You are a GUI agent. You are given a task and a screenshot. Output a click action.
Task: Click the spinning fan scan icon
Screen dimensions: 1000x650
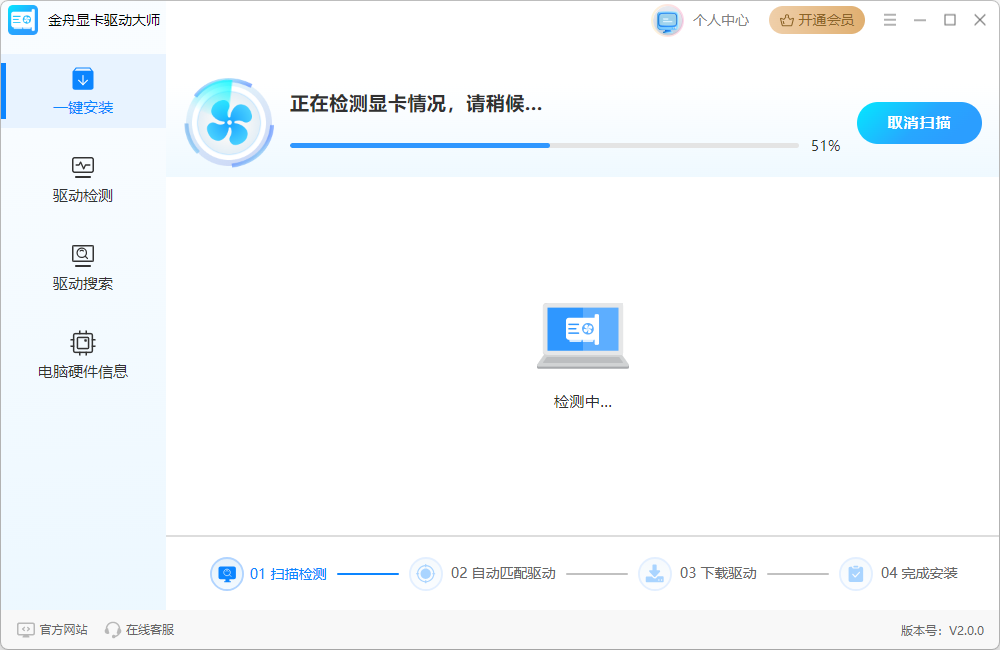tap(229, 122)
